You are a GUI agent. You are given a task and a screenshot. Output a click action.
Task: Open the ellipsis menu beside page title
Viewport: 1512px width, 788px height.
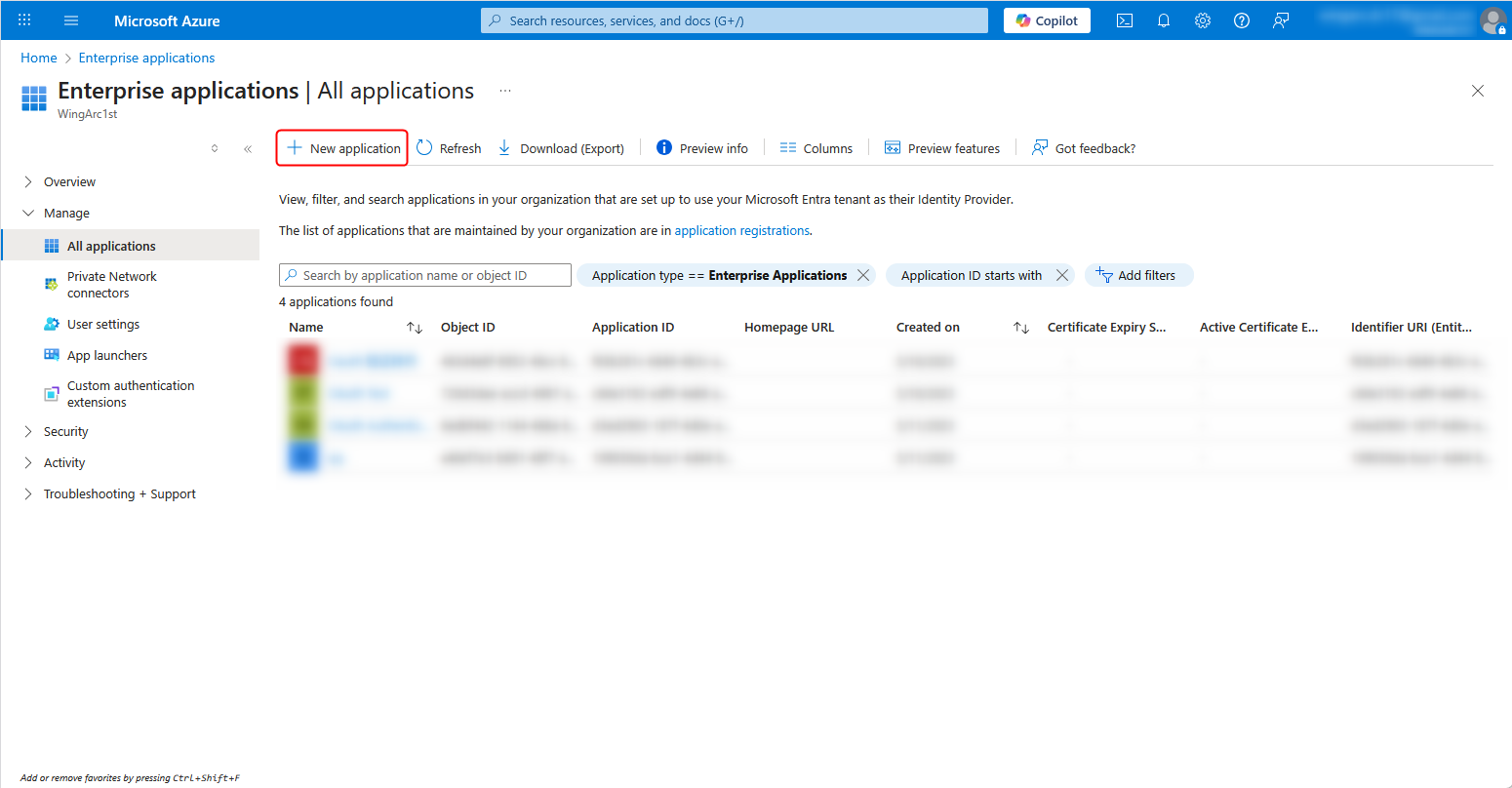(x=505, y=91)
